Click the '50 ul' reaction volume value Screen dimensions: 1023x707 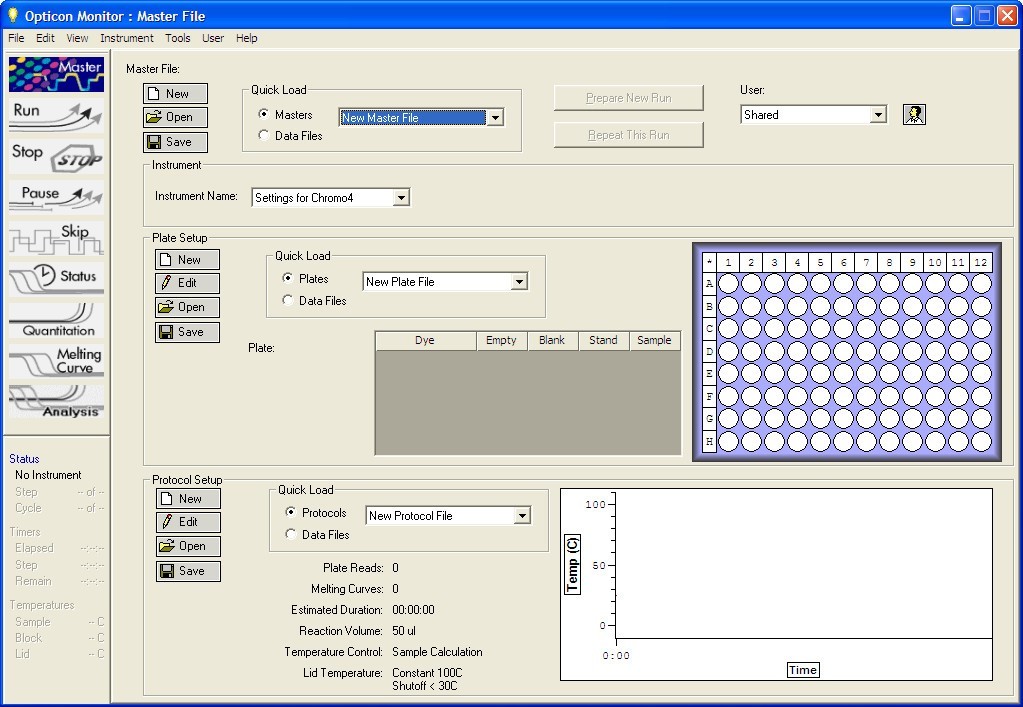(x=404, y=631)
